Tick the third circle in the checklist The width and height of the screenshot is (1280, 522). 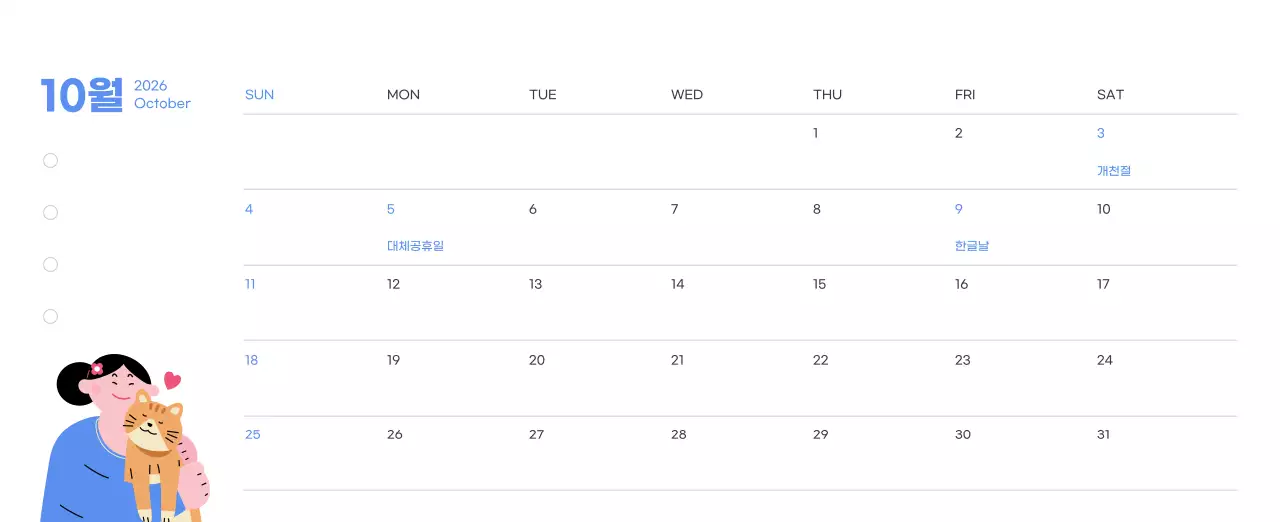(x=50, y=265)
